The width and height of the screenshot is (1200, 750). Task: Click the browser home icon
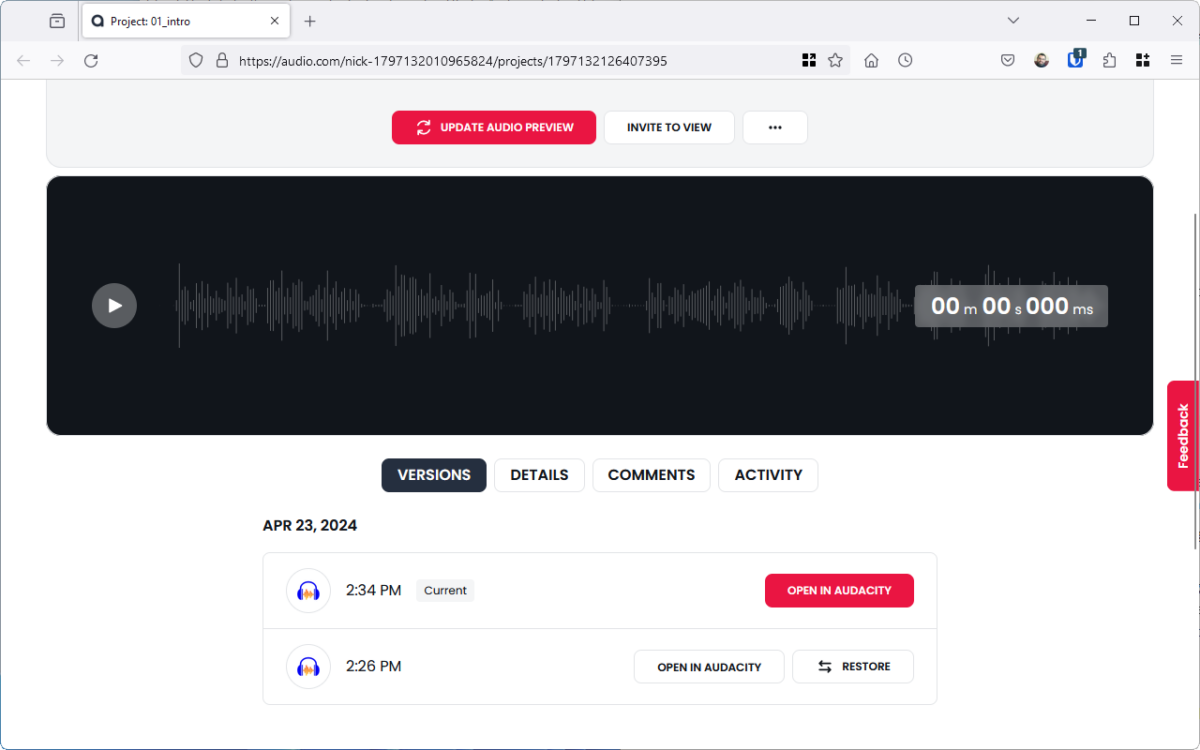[870, 60]
